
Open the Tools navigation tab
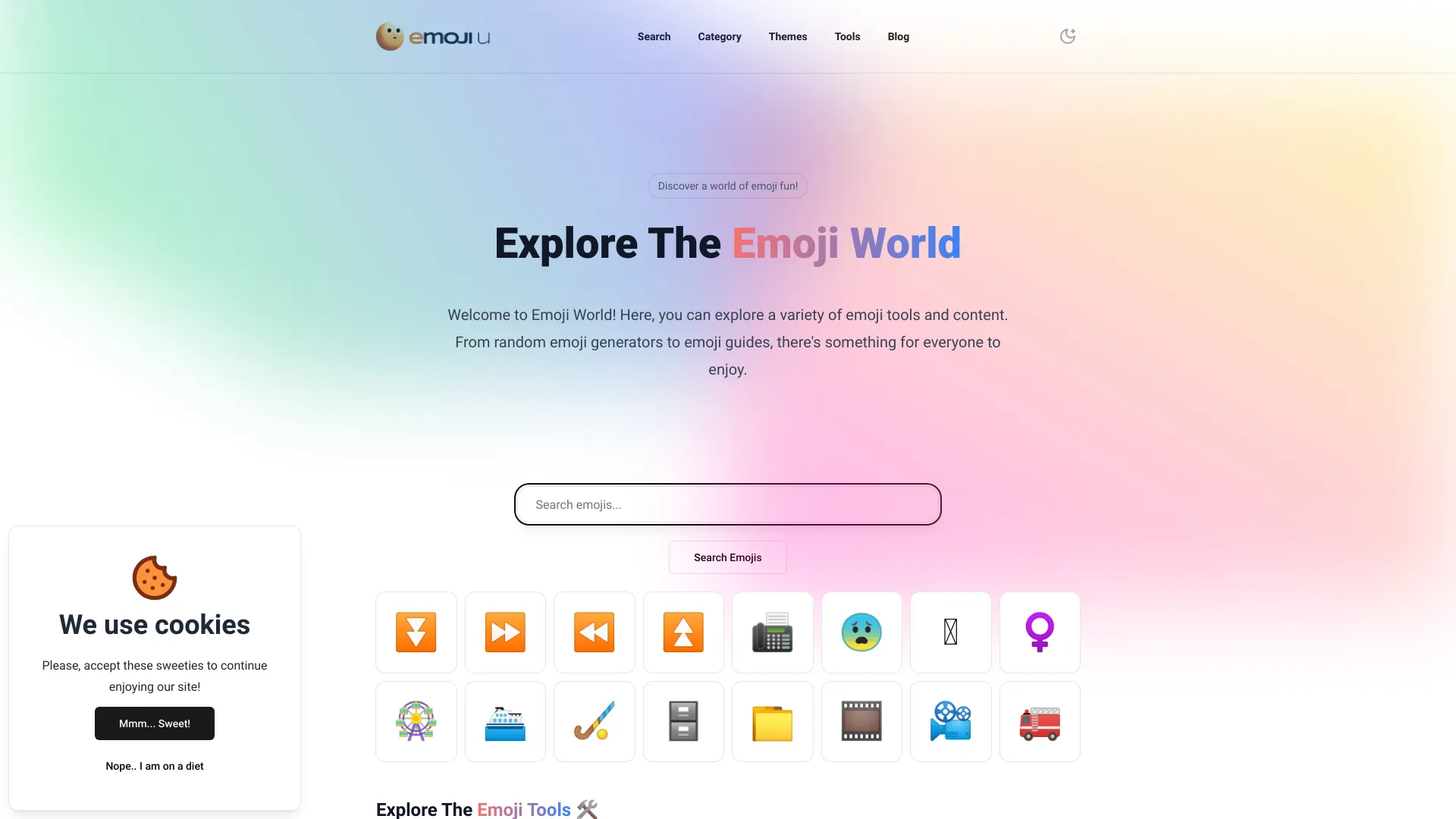(x=847, y=36)
